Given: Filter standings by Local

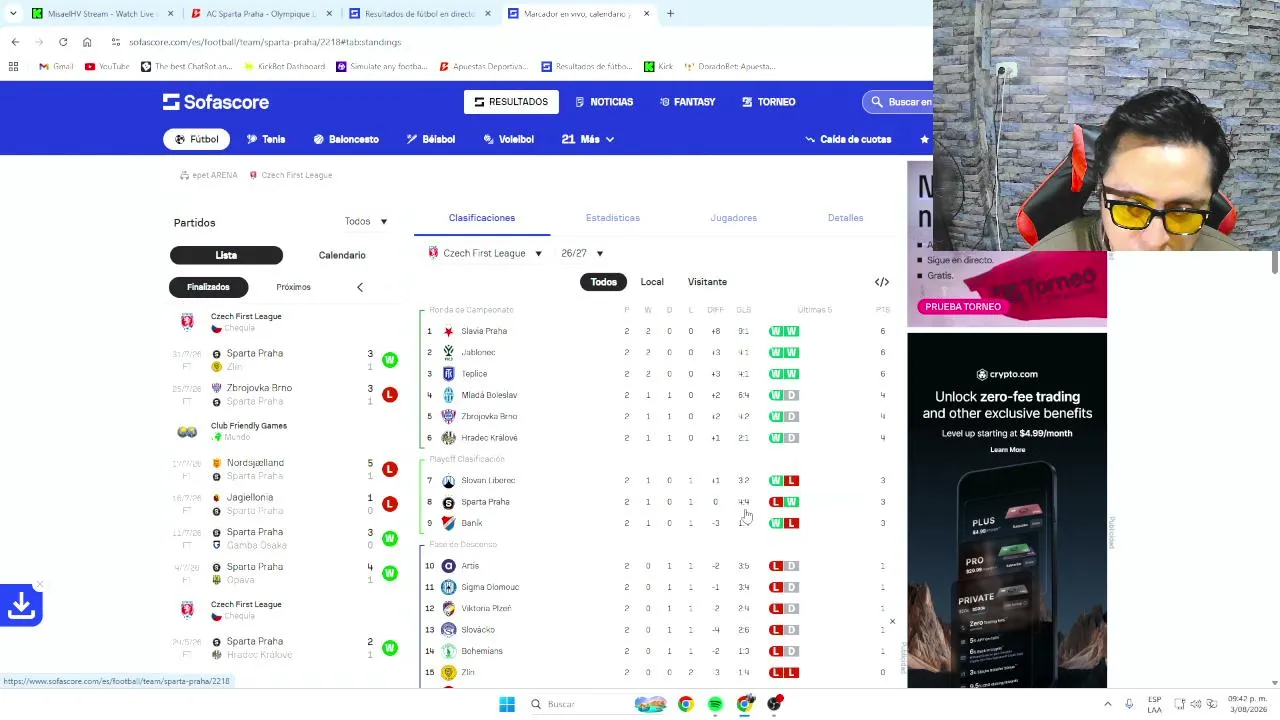Looking at the screenshot, I should [652, 282].
